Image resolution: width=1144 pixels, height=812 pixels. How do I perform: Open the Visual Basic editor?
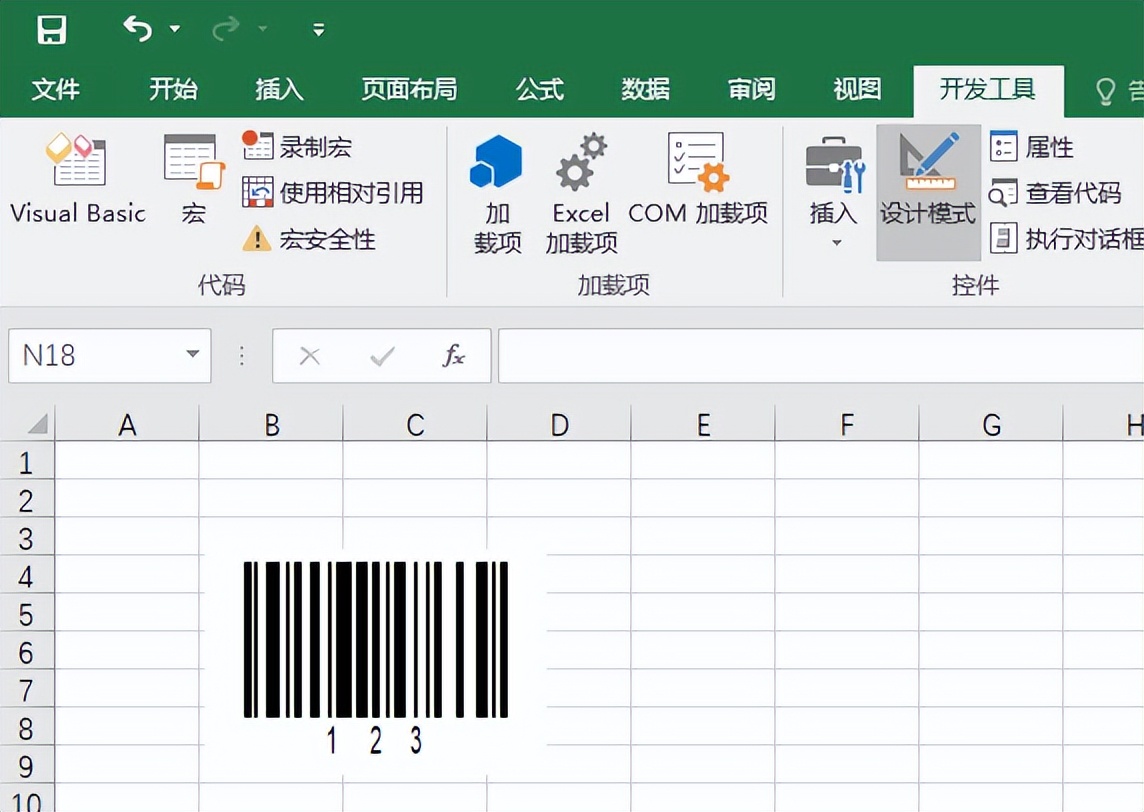tap(78, 179)
